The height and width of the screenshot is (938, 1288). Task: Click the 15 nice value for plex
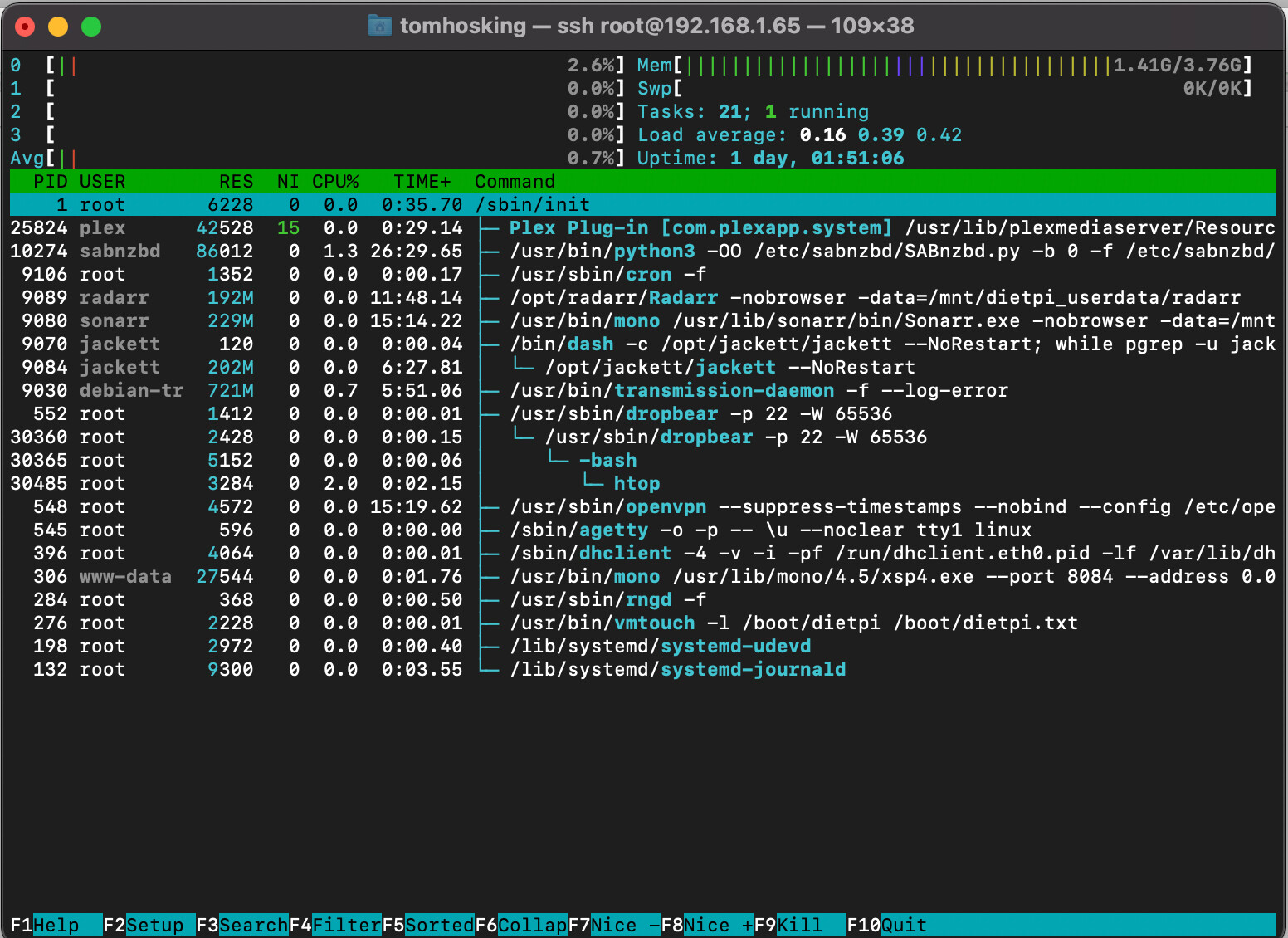point(288,227)
